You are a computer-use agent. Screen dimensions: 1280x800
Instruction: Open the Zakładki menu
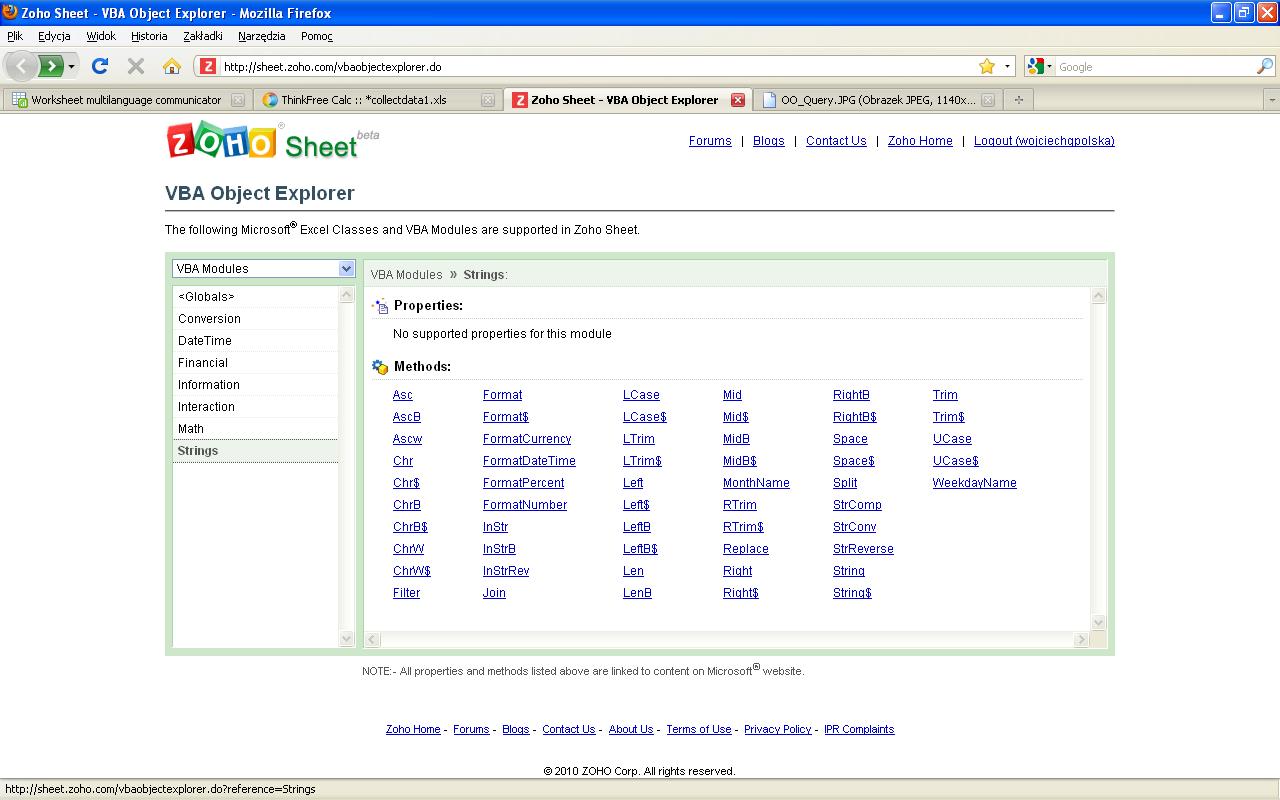point(203,36)
